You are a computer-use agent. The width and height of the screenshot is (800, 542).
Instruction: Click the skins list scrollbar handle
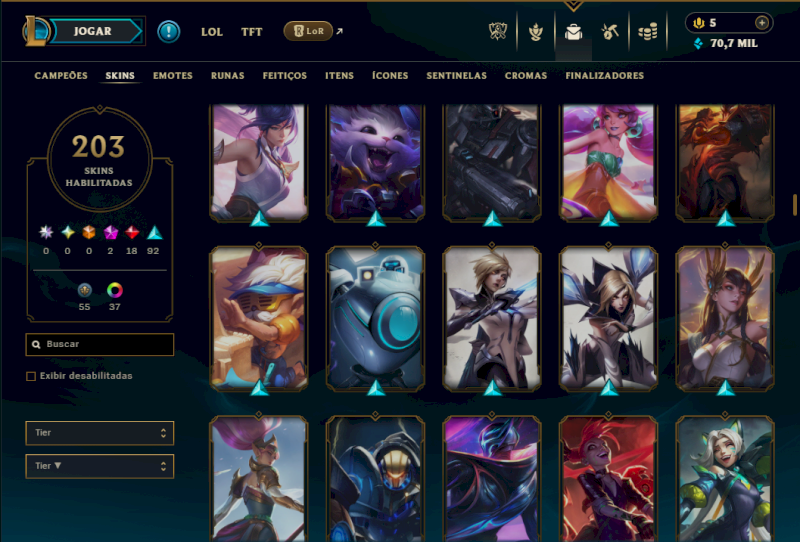tap(794, 205)
